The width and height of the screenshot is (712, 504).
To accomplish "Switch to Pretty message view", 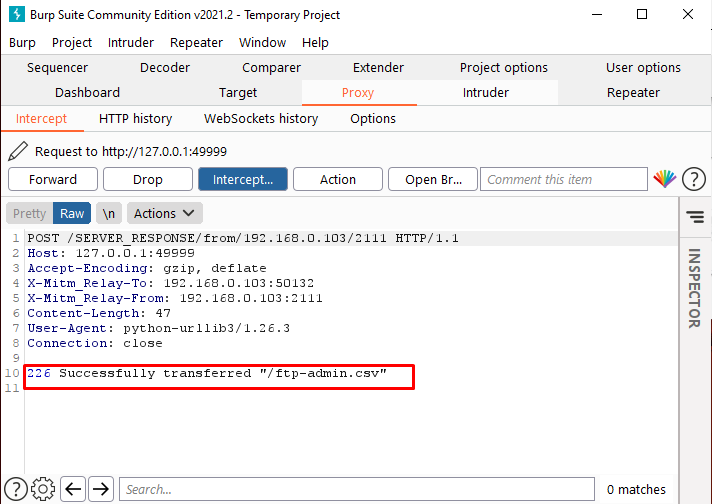I will tap(30, 213).
